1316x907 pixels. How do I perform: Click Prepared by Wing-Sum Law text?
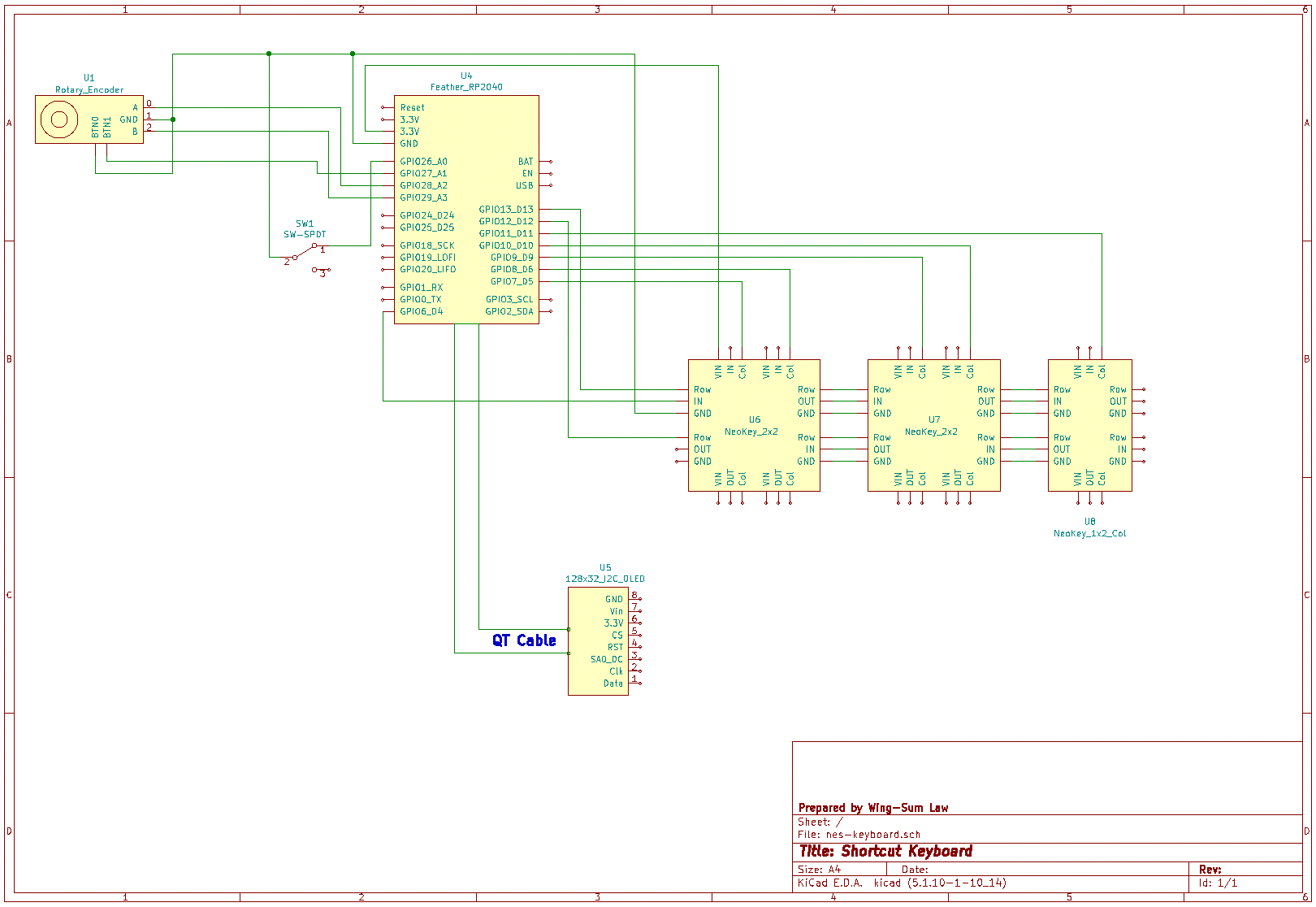point(873,808)
